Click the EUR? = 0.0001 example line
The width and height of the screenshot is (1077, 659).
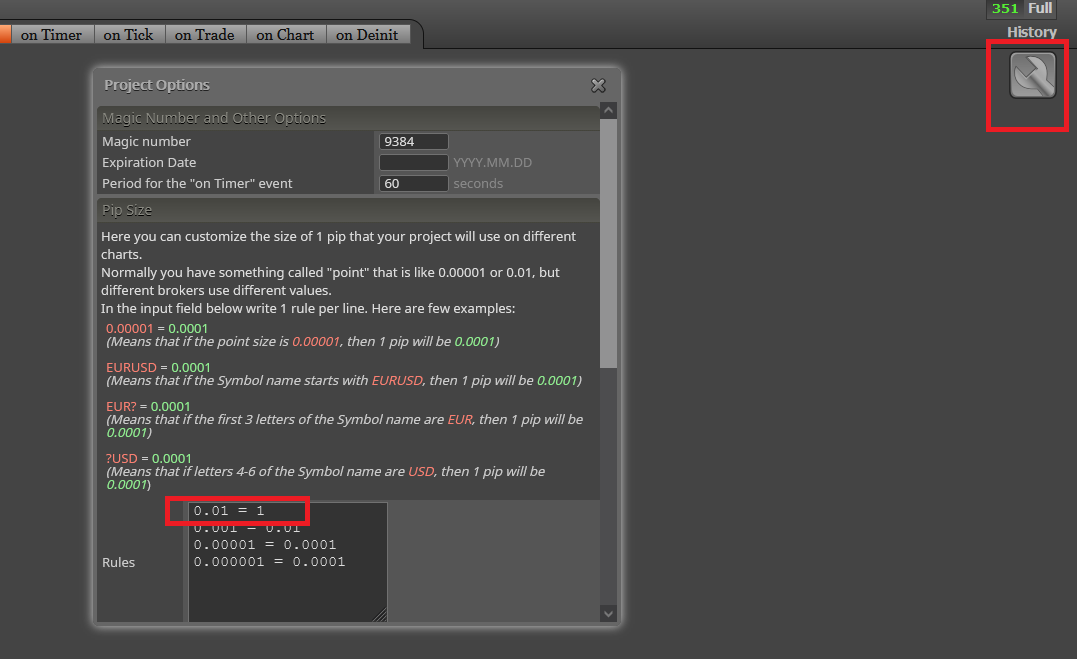[x=148, y=407]
